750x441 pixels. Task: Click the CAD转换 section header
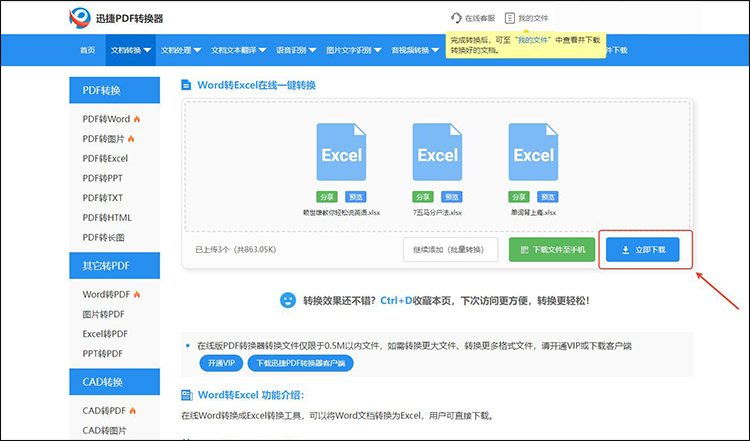[114, 382]
